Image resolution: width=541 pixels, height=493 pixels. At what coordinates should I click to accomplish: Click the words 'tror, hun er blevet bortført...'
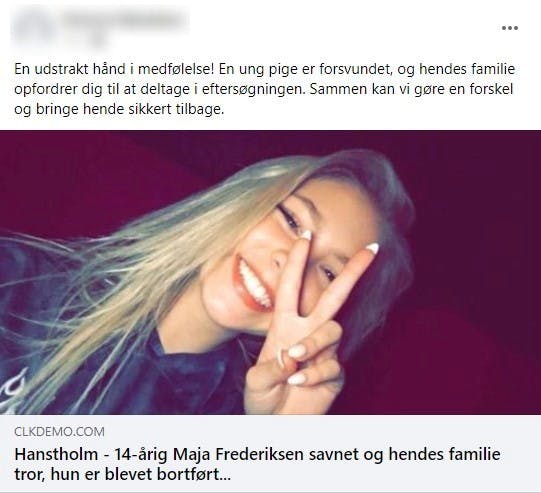(x=122, y=475)
